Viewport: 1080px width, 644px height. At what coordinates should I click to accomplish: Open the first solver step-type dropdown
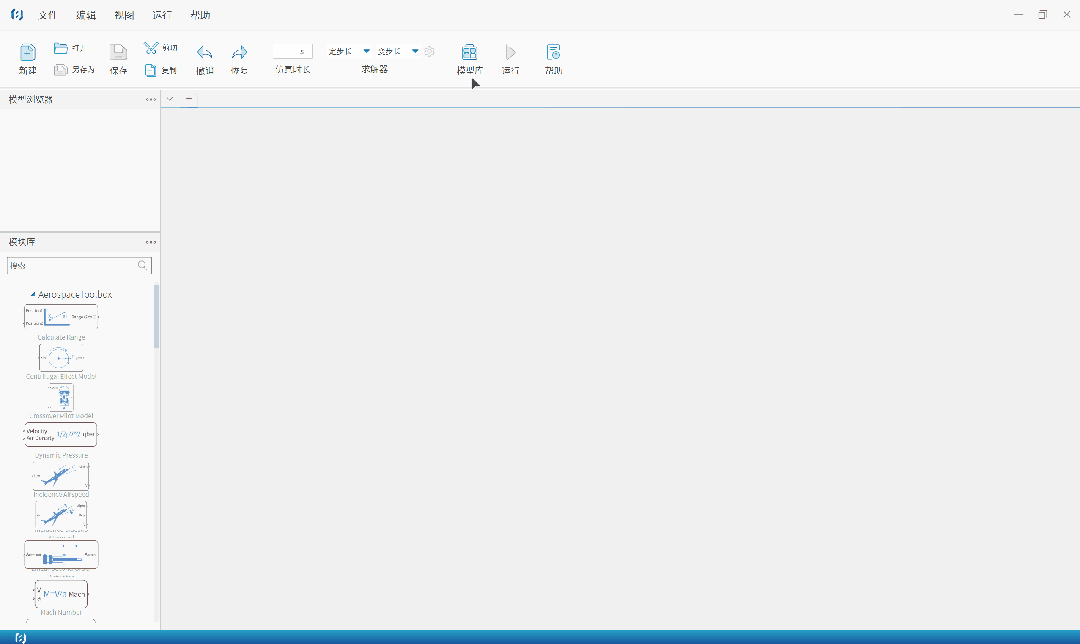(x=366, y=51)
